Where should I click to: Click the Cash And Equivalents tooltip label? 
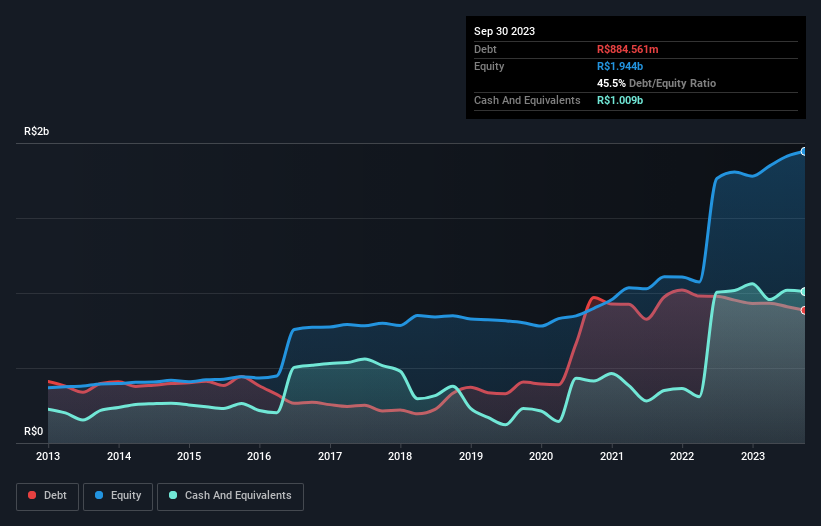(527, 100)
